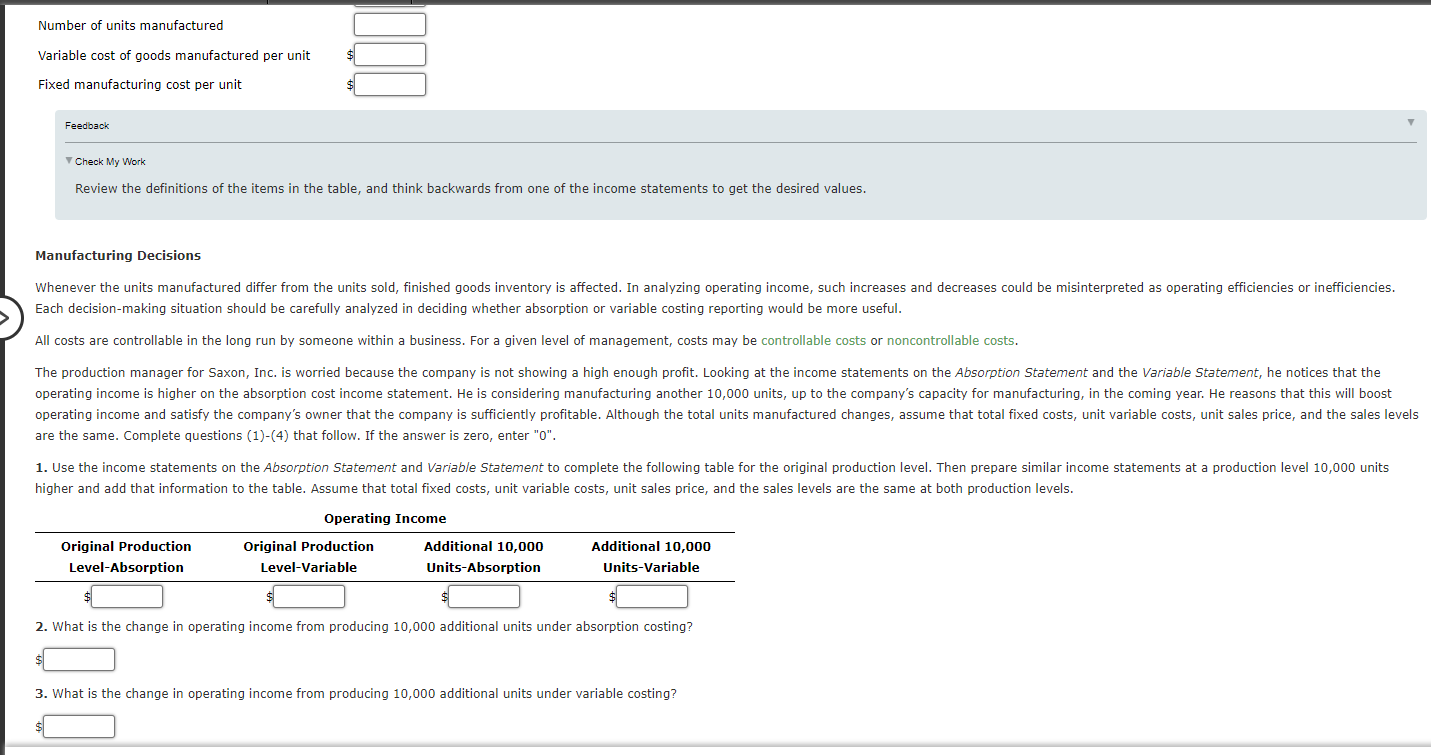This screenshot has height=755, width=1431.
Task: Click the side navigation arrow icon
Action: pos(4,318)
